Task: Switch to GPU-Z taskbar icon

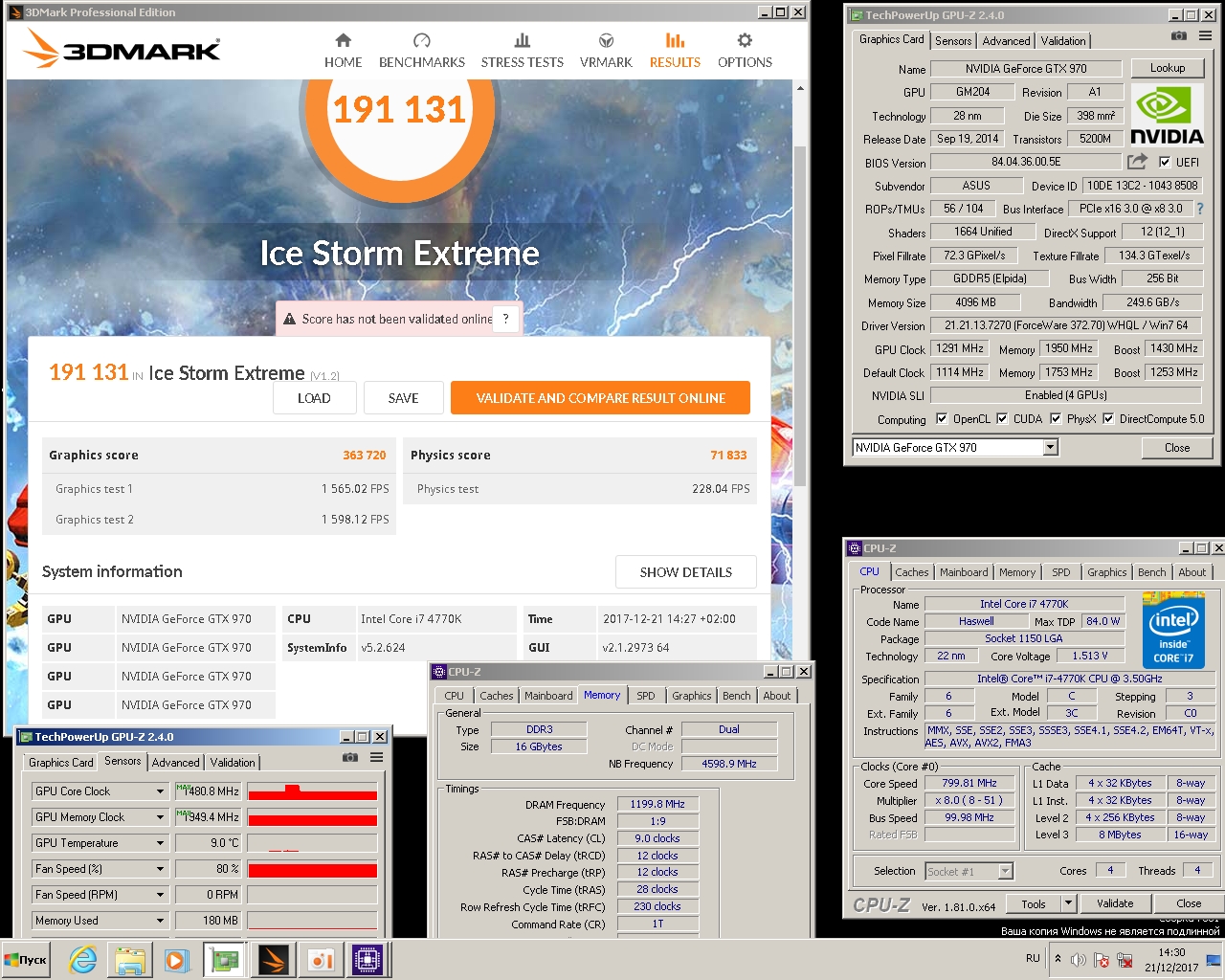Action: click(x=224, y=959)
